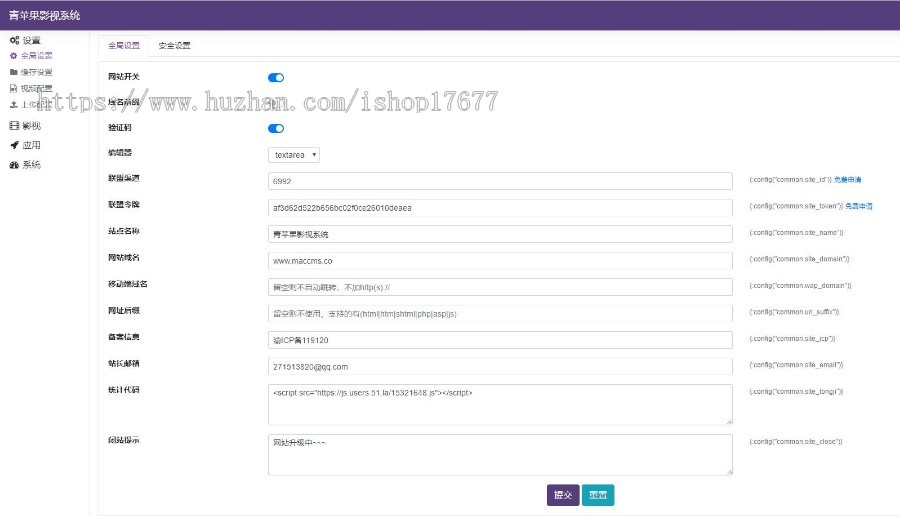
Task: Expand 应用 rocket icon menu
Action: (x=25, y=145)
